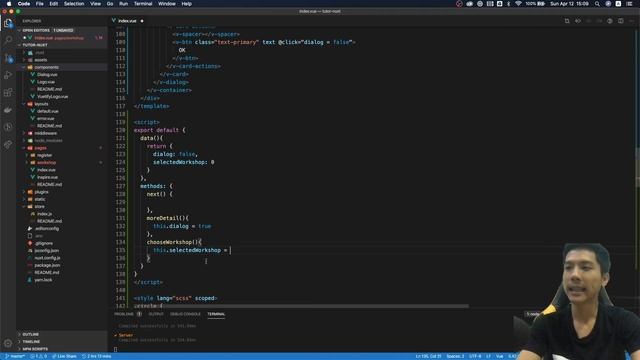Viewport: 640px width, 360px height.
Task: Click the first icon in the editor toolbar
Action: (567, 21)
